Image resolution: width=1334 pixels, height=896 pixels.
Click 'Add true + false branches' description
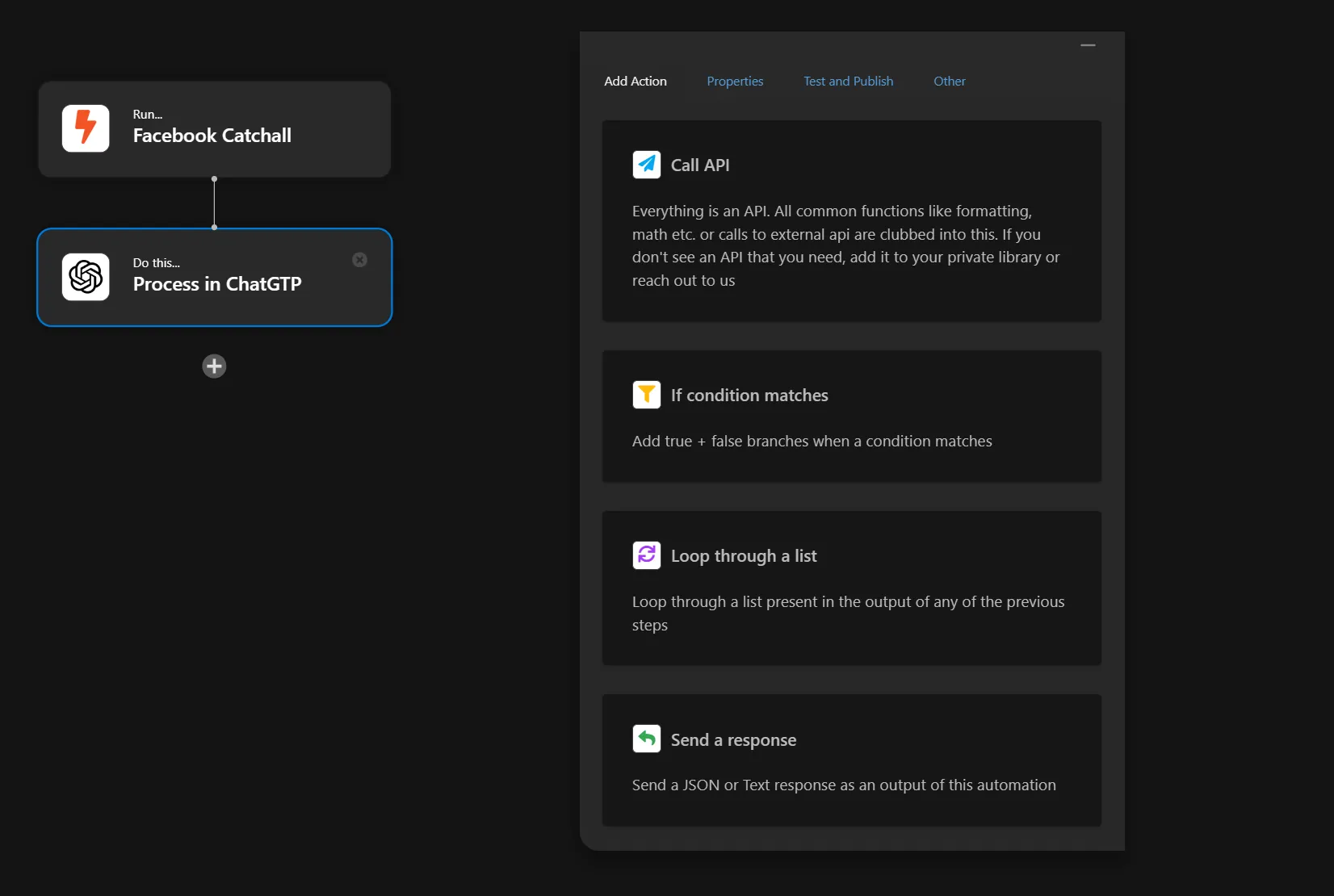tap(812, 442)
